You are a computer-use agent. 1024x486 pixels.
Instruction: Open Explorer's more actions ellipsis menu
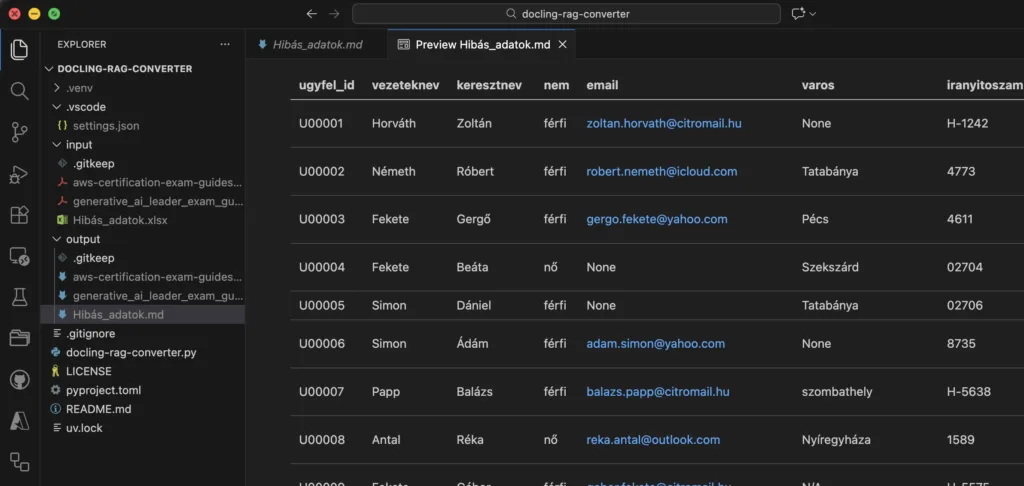point(225,45)
